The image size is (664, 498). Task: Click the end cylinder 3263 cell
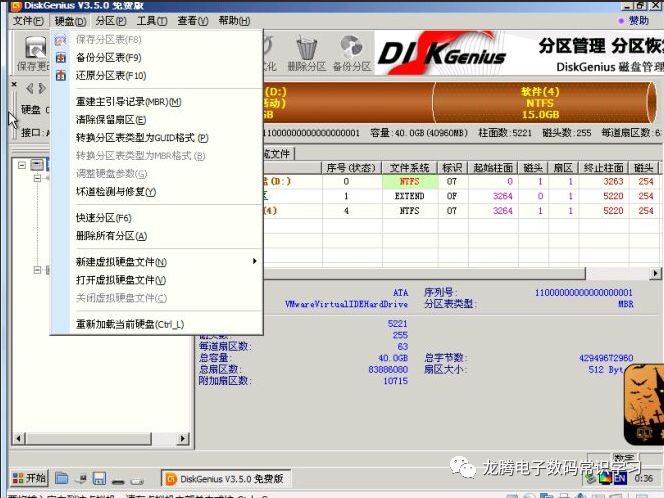(x=604, y=182)
